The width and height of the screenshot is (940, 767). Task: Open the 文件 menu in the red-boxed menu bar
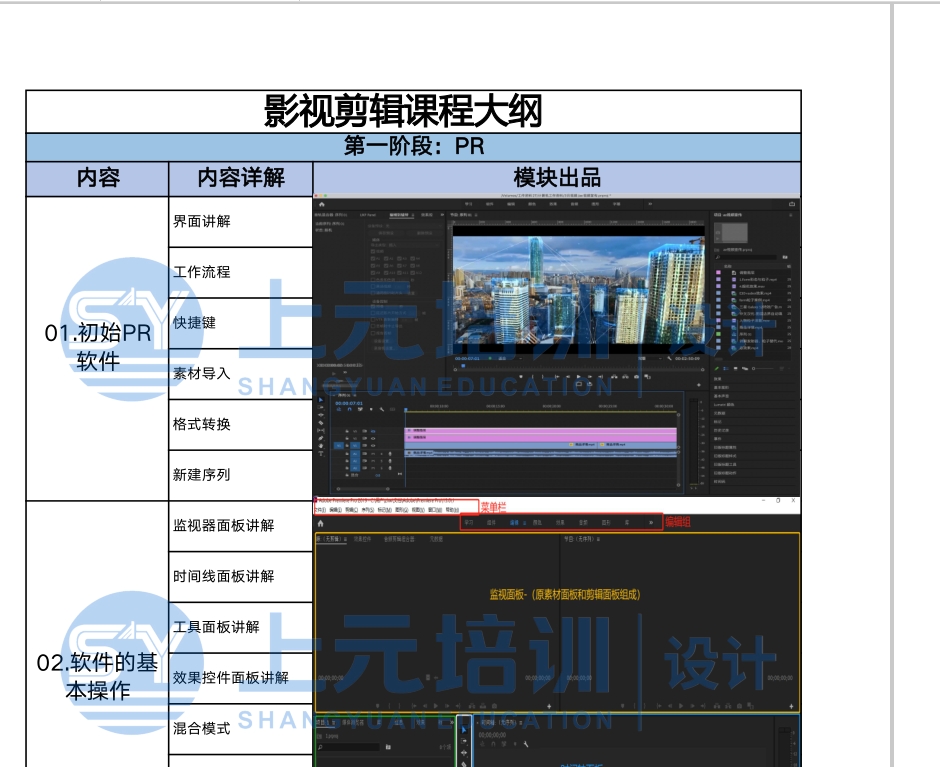pyautogui.click(x=320, y=509)
